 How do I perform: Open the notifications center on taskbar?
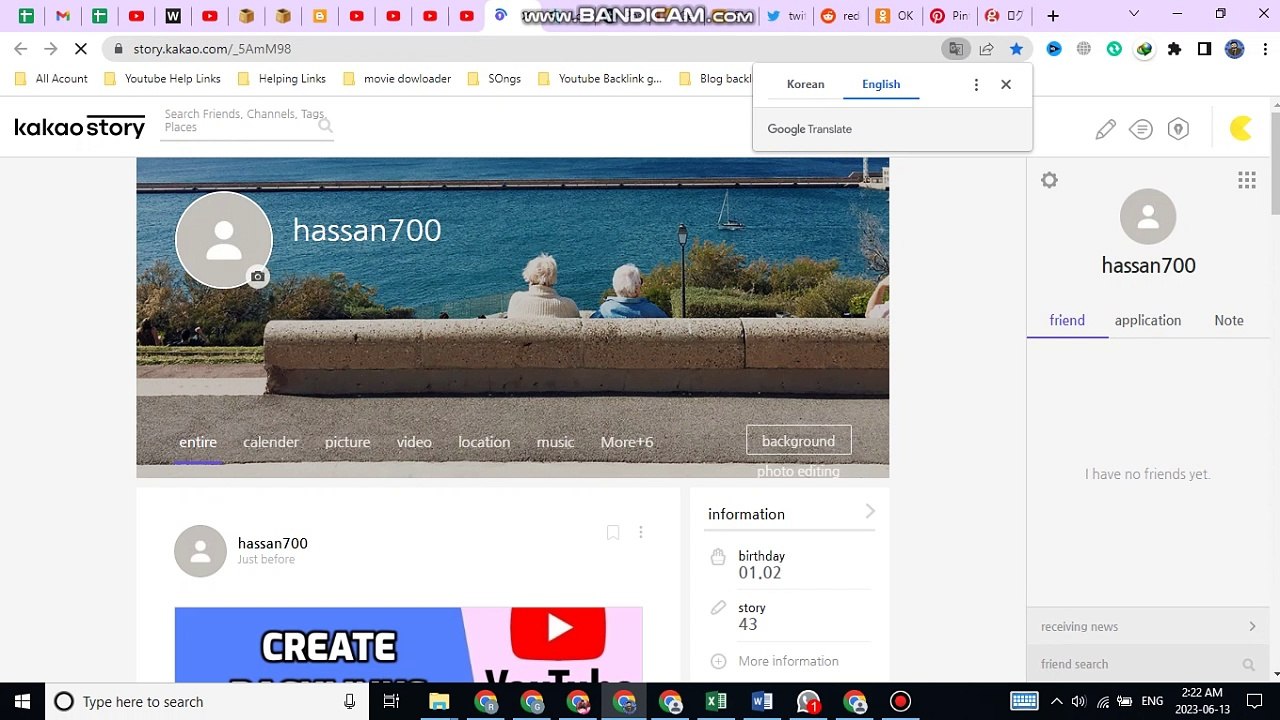click(1255, 702)
